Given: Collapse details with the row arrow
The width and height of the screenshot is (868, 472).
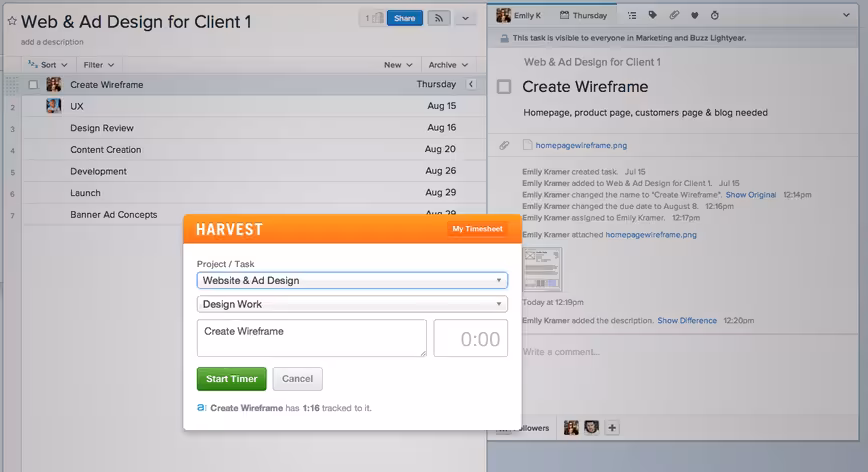Looking at the screenshot, I should tap(471, 84).
